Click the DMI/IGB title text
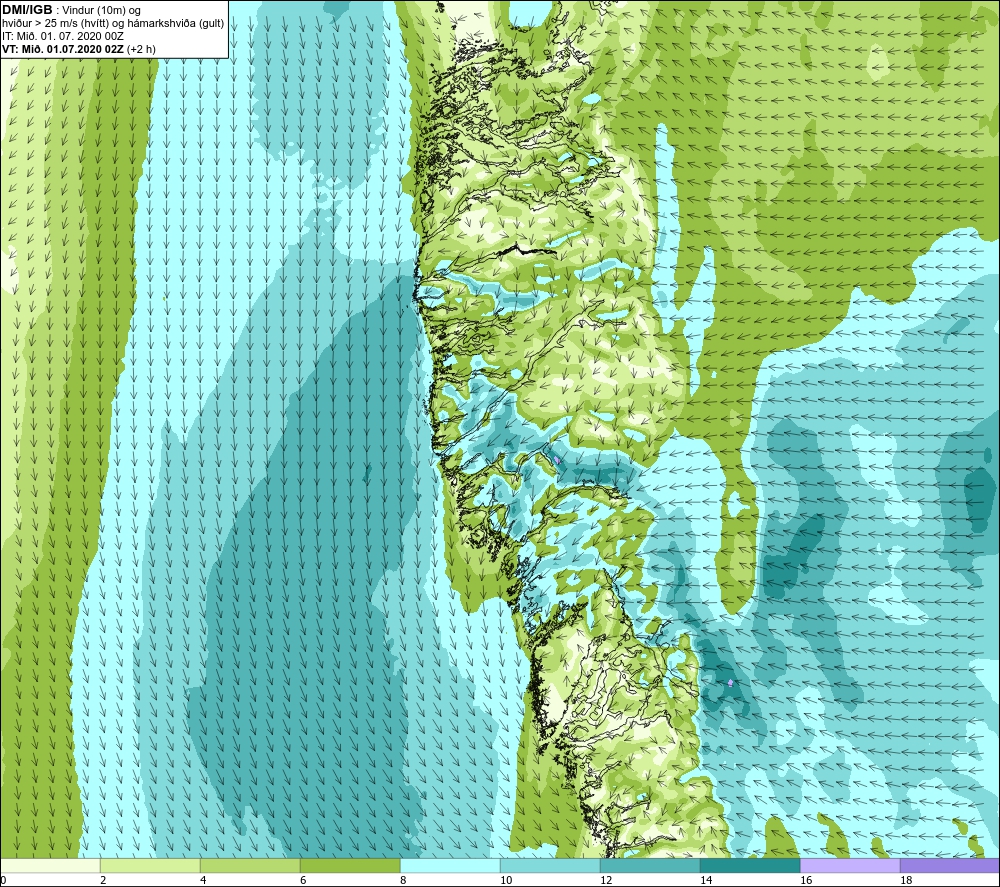This screenshot has width=1000, height=887. point(27,10)
